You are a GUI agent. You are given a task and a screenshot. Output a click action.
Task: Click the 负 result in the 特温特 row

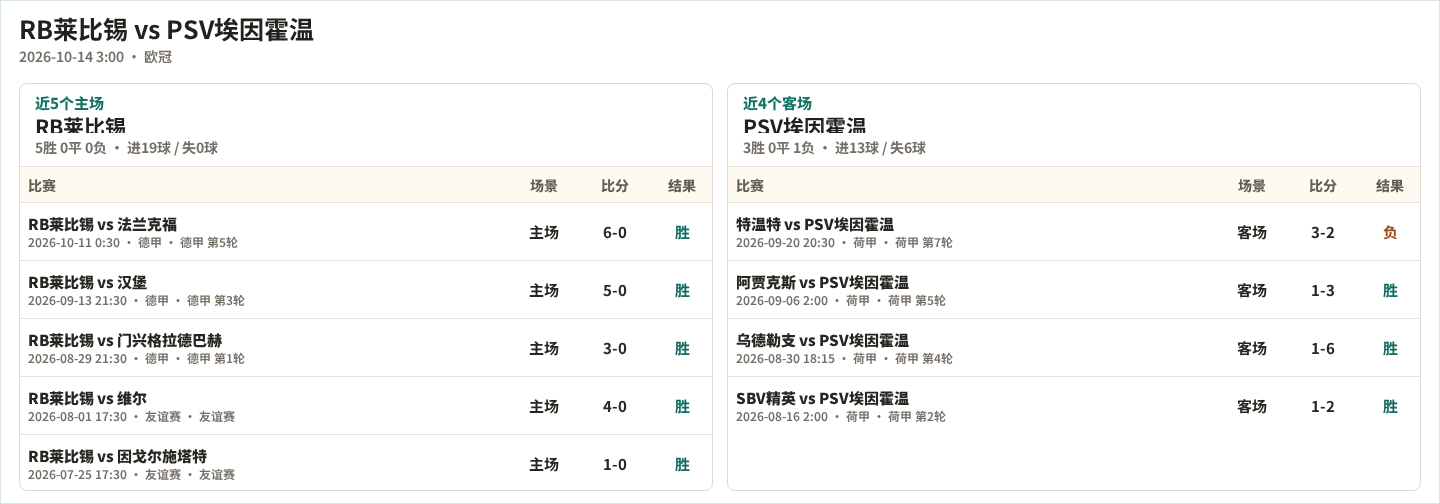(1390, 233)
